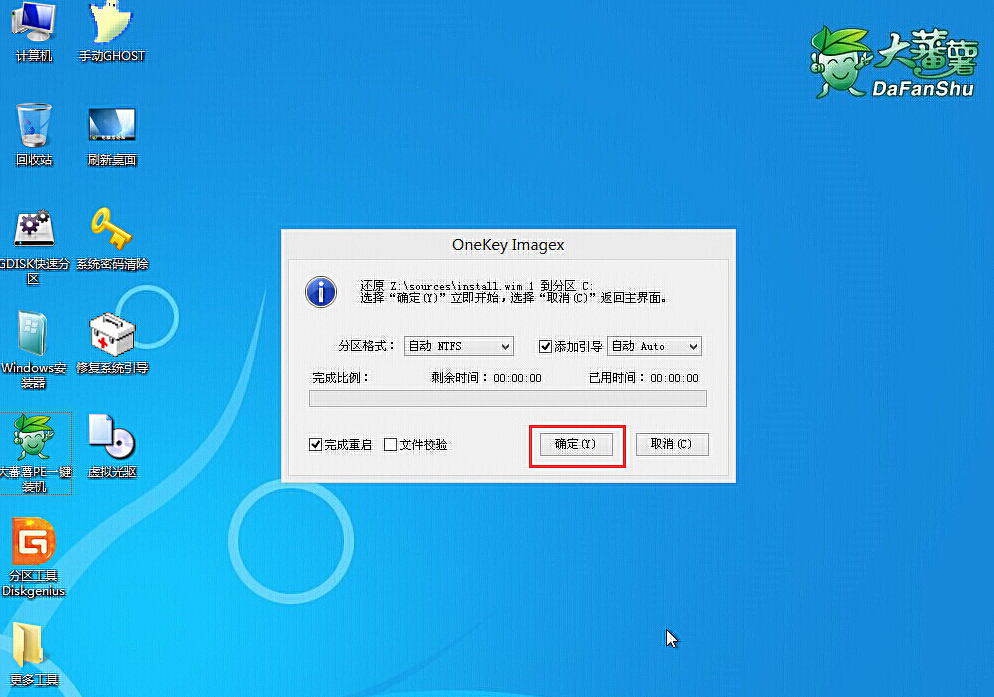Click the 取消(C) cancel button
The height and width of the screenshot is (697, 994).
coord(671,444)
